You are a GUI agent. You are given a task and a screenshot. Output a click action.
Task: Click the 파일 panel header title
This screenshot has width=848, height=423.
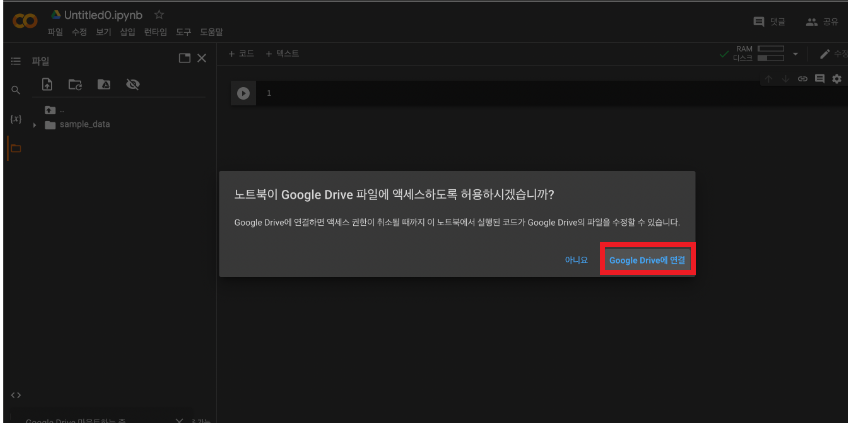pyautogui.click(x=41, y=61)
